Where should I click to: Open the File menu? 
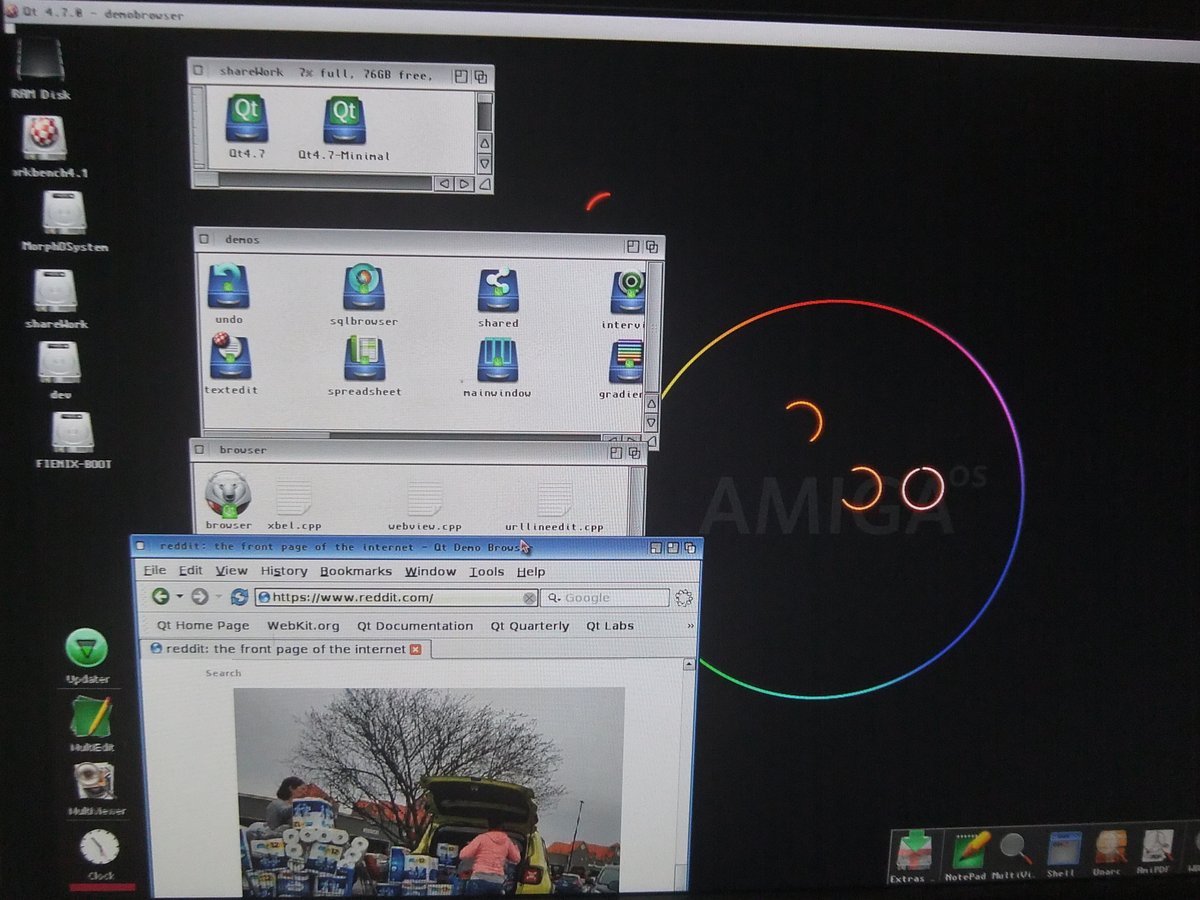pos(154,570)
